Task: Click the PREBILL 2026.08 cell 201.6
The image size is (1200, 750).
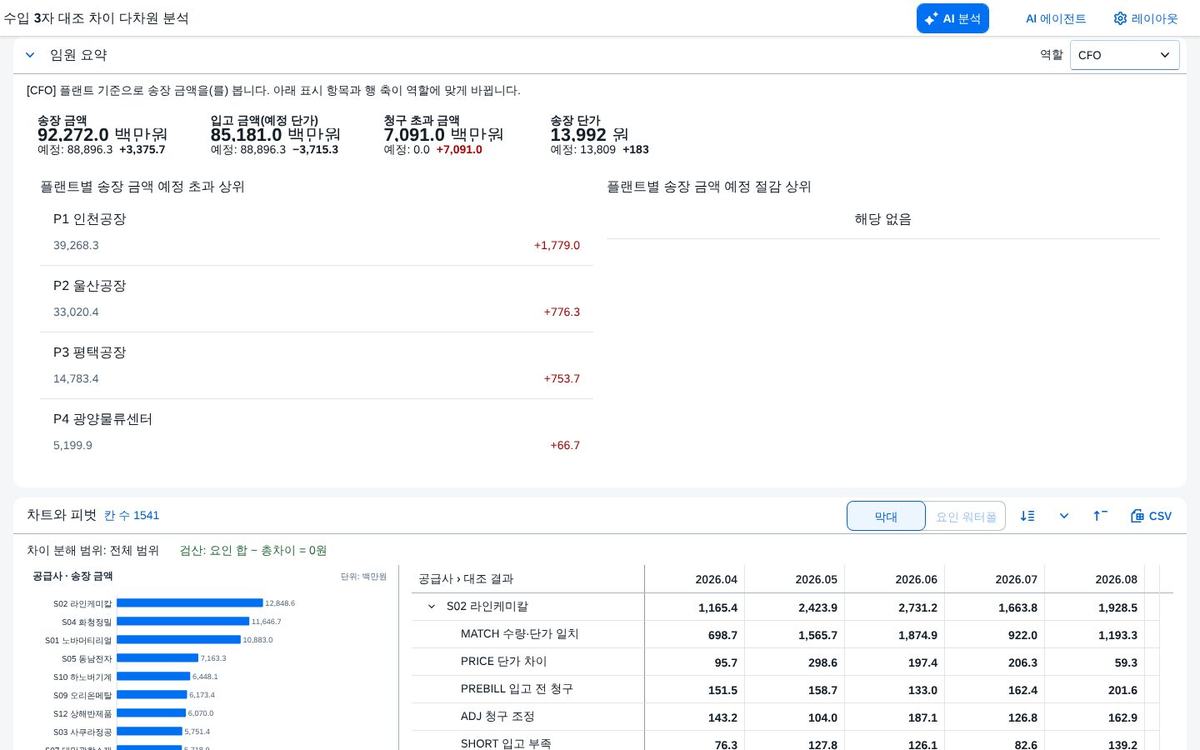Action: [1095, 689]
